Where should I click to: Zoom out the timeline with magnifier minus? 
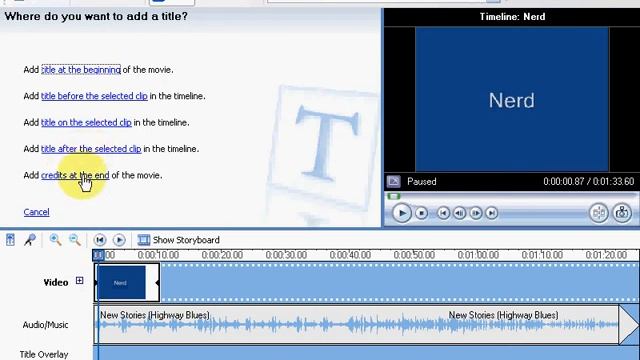click(x=75, y=240)
